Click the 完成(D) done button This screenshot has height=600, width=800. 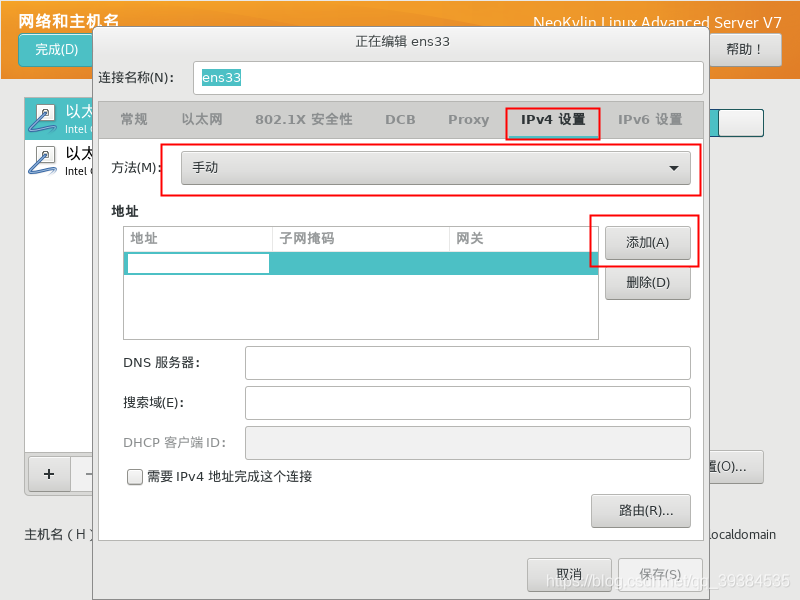coord(56,49)
